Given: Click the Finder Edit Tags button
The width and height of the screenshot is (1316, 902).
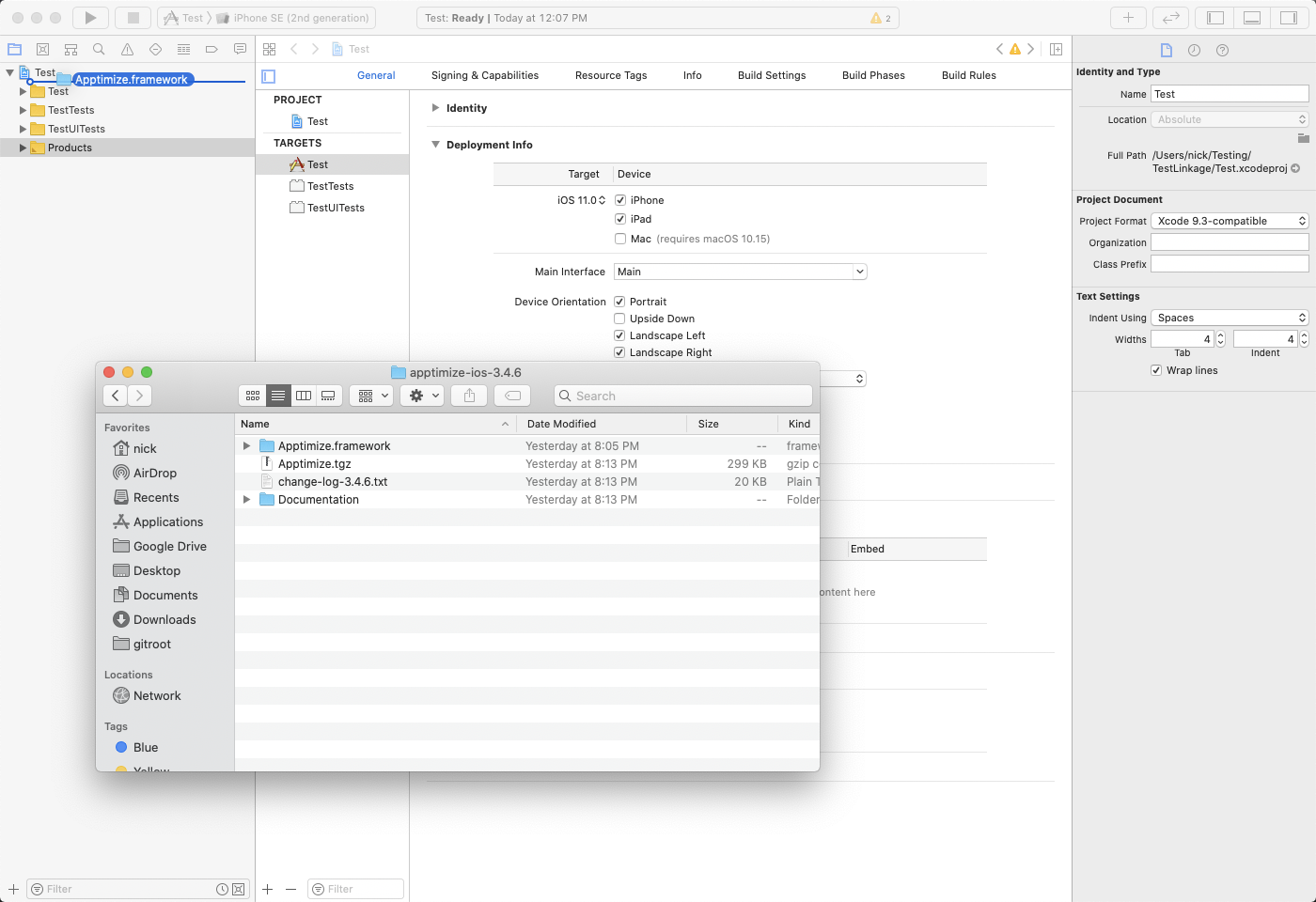Looking at the screenshot, I should coord(512,396).
